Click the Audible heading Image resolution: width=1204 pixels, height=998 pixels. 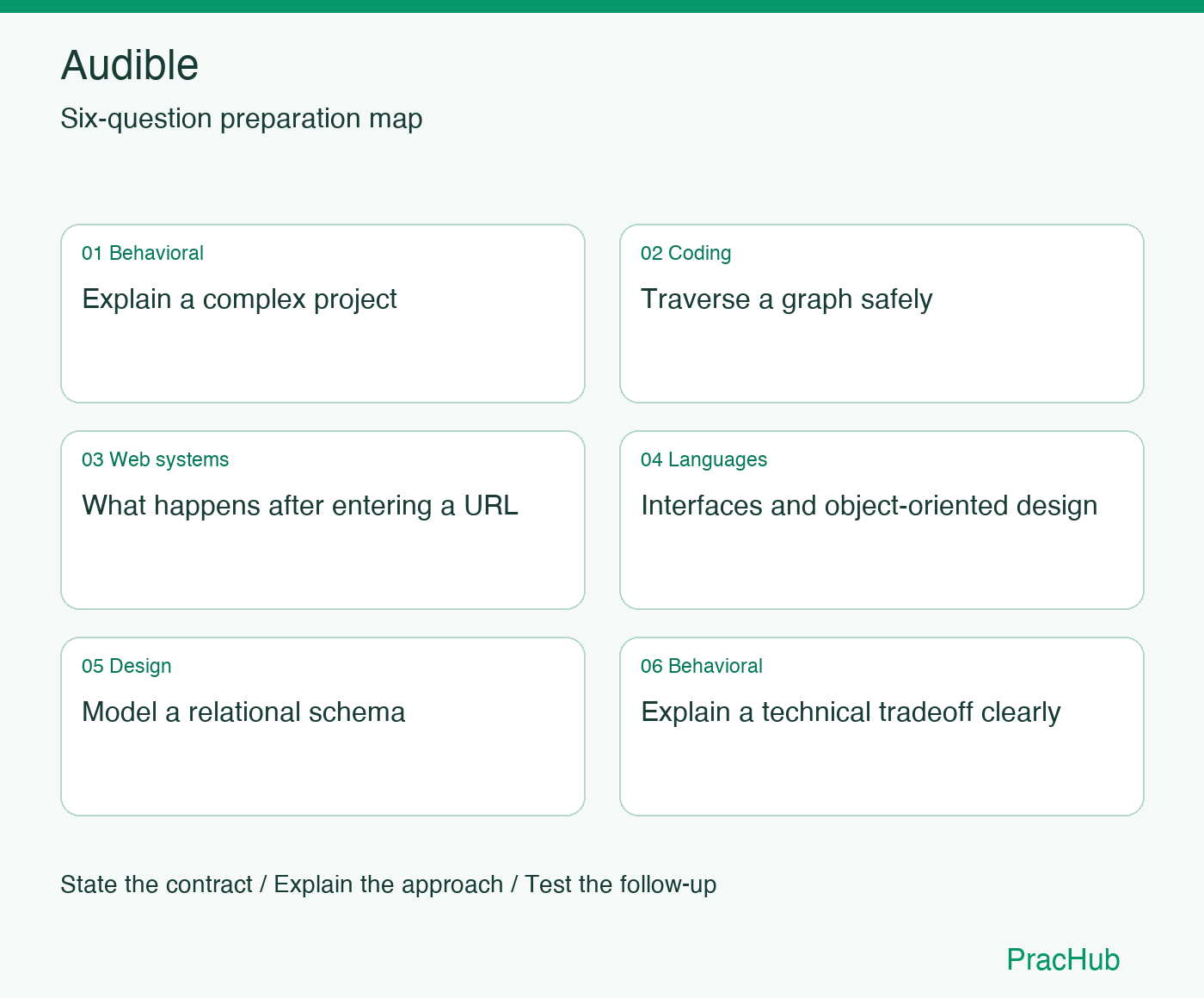[x=130, y=65]
